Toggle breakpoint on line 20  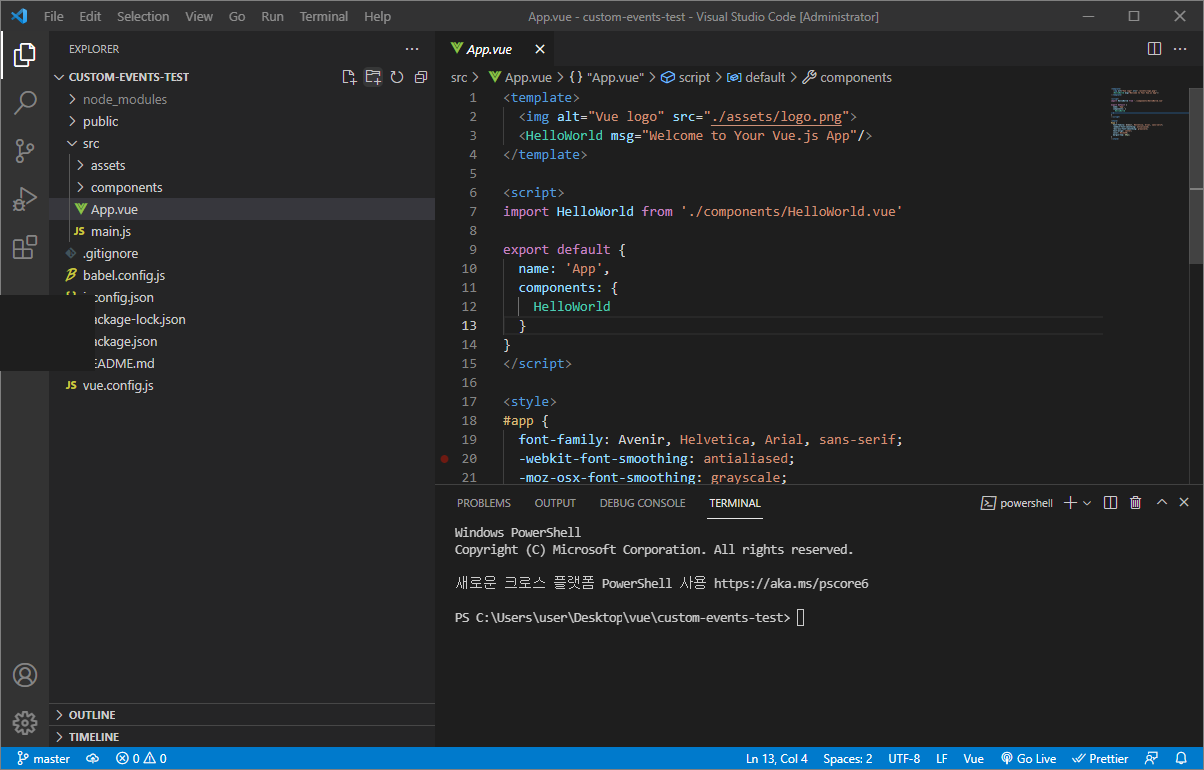click(444, 459)
